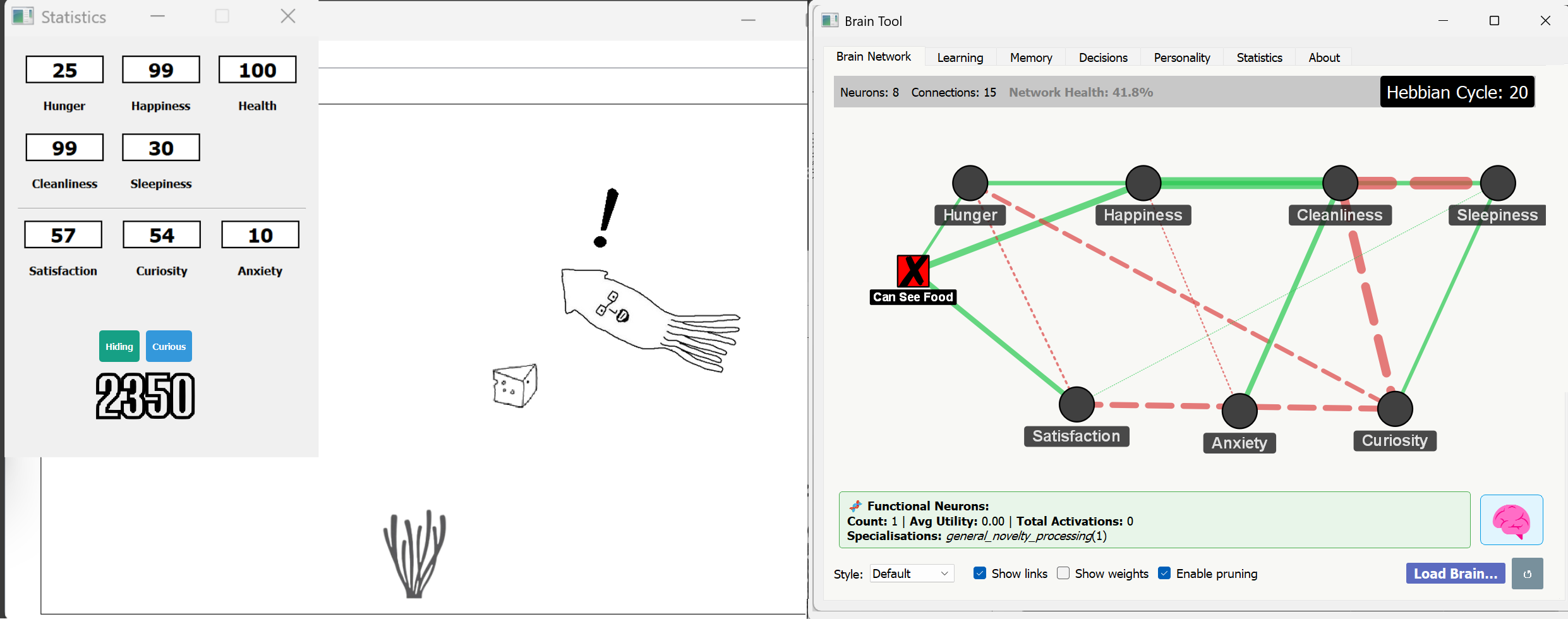Viewport: 1568px width, 619px height.
Task: Disable the Show links checkbox
Action: 980,573
